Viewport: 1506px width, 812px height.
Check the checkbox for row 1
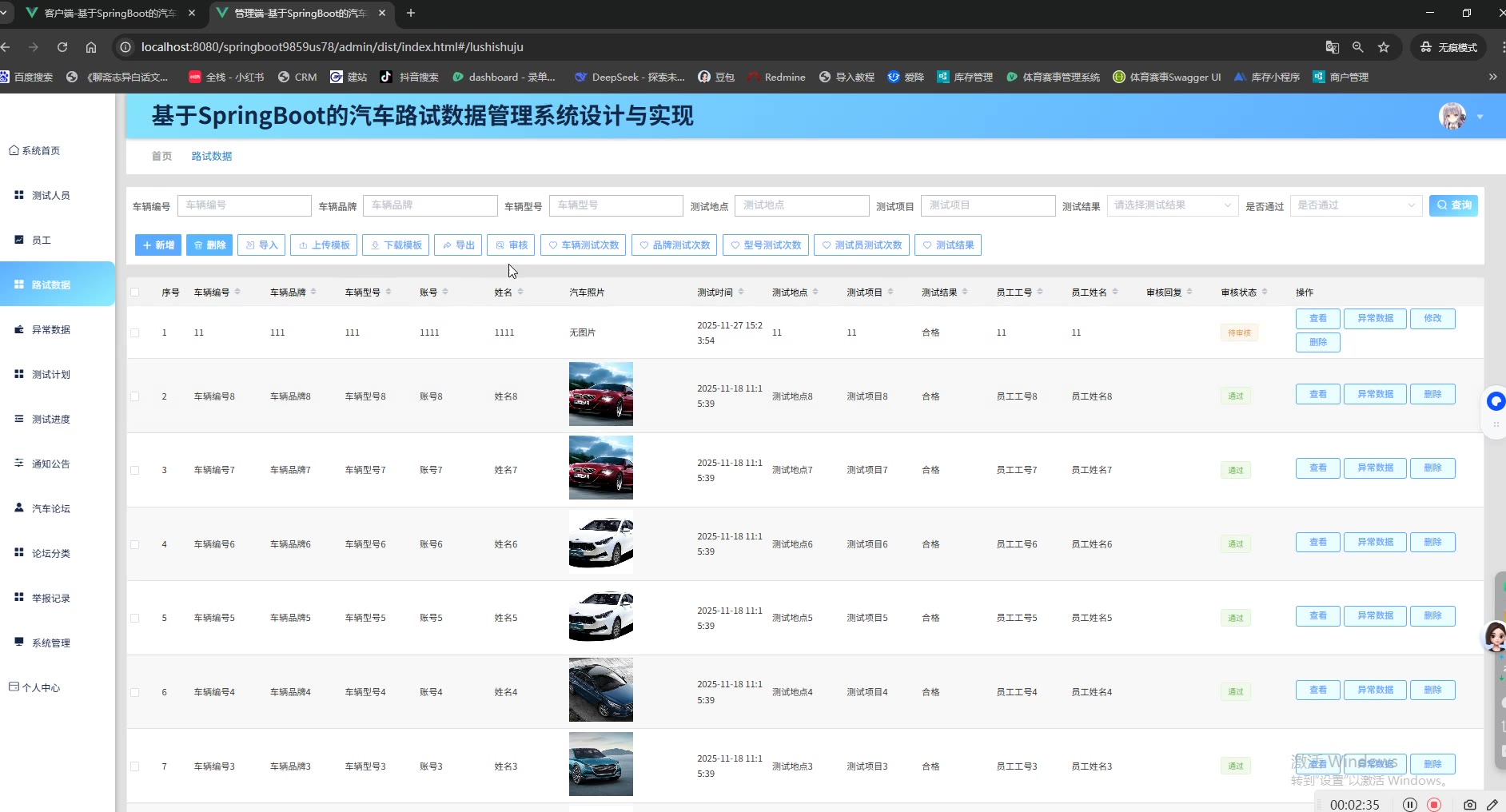click(135, 332)
